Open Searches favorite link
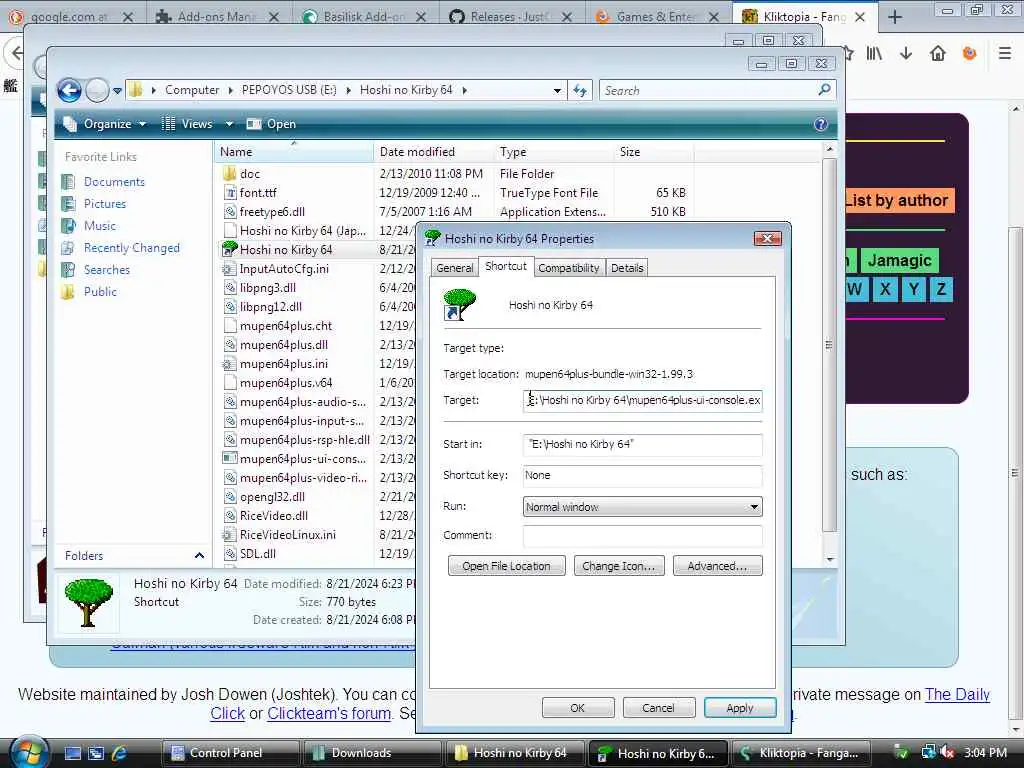 coord(106,270)
